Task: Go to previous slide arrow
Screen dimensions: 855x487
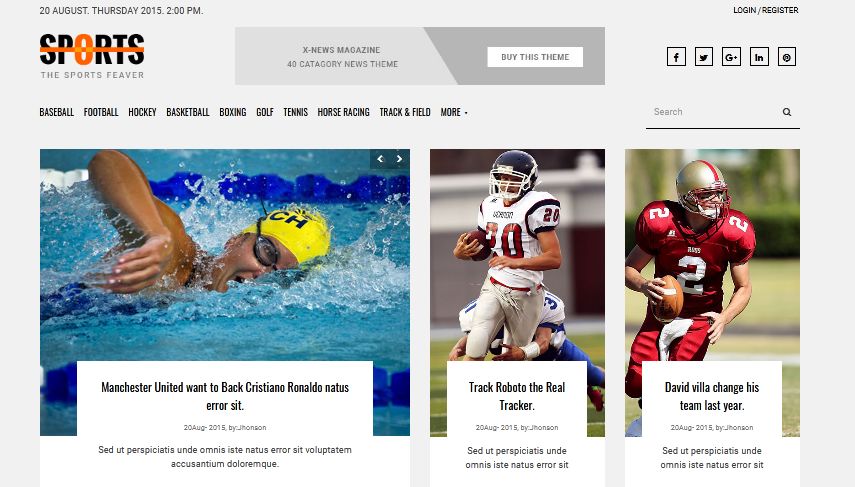Action: coord(381,159)
